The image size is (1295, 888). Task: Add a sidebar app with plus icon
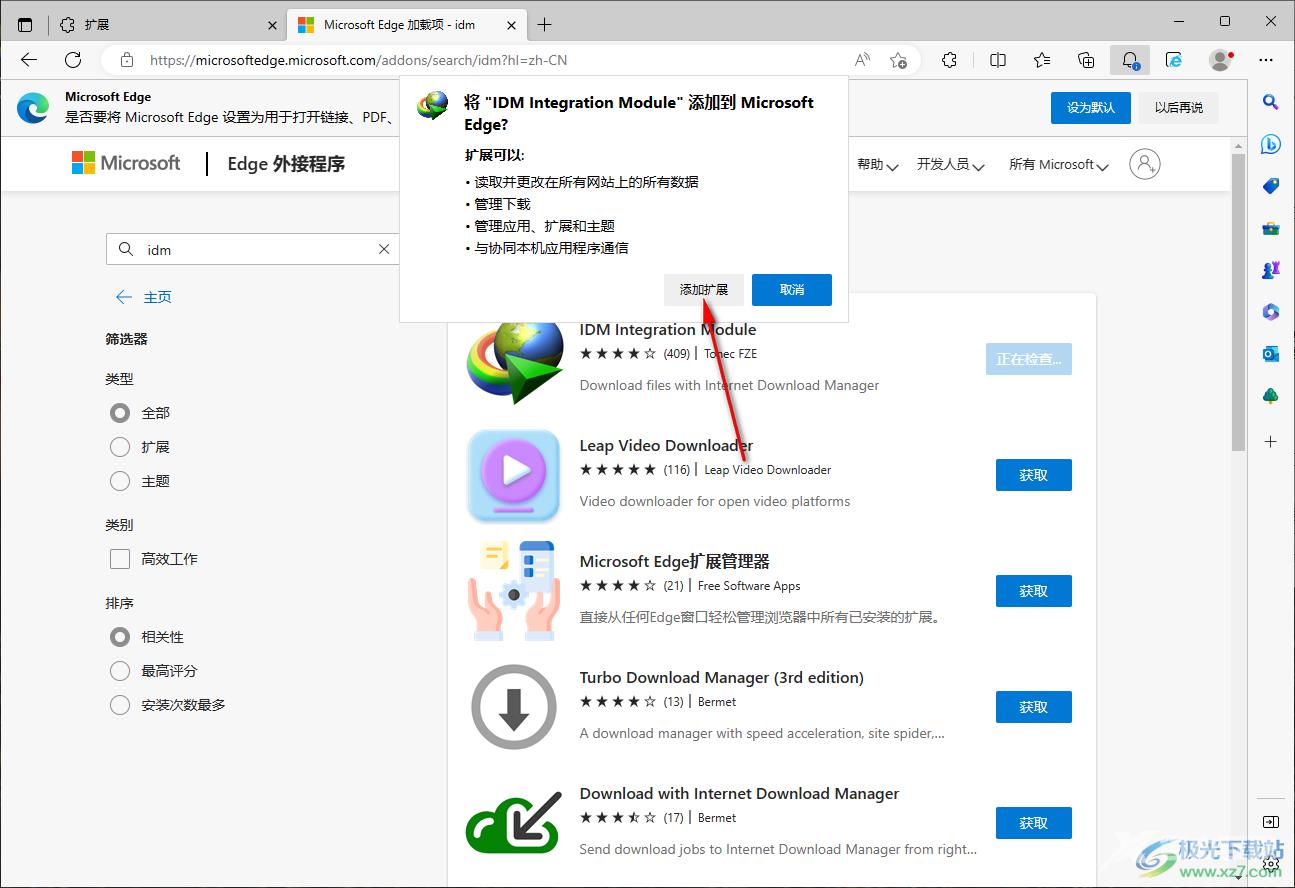click(x=1270, y=441)
